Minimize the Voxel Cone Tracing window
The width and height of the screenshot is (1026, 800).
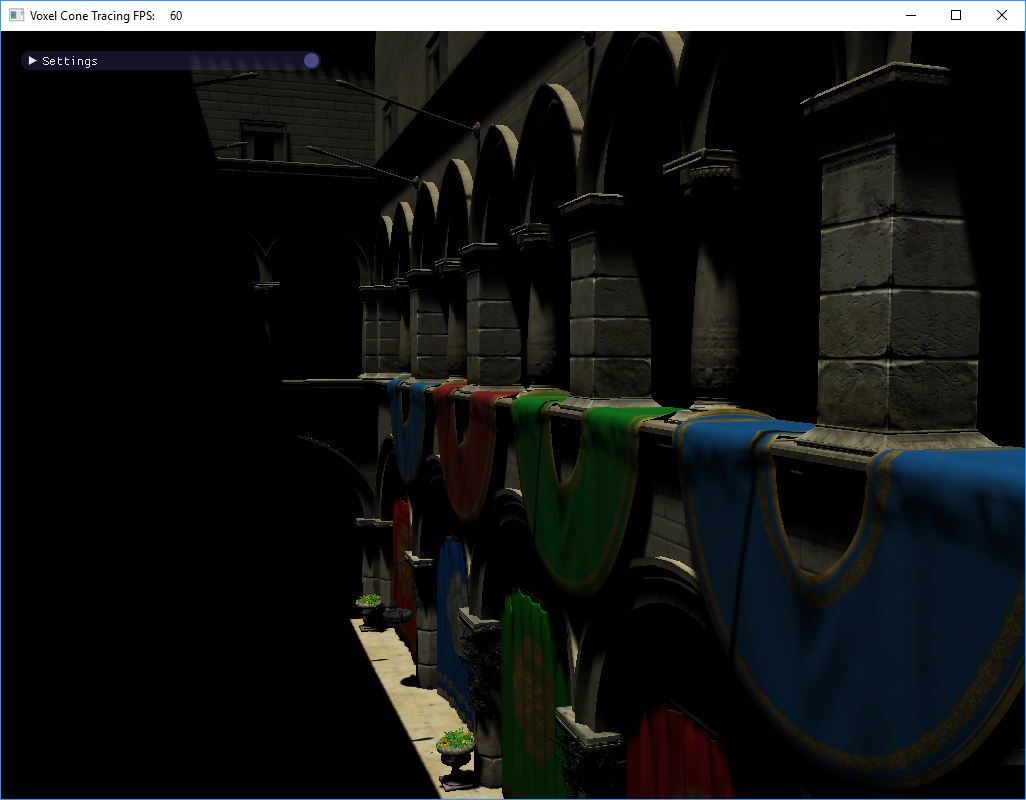[x=911, y=15]
